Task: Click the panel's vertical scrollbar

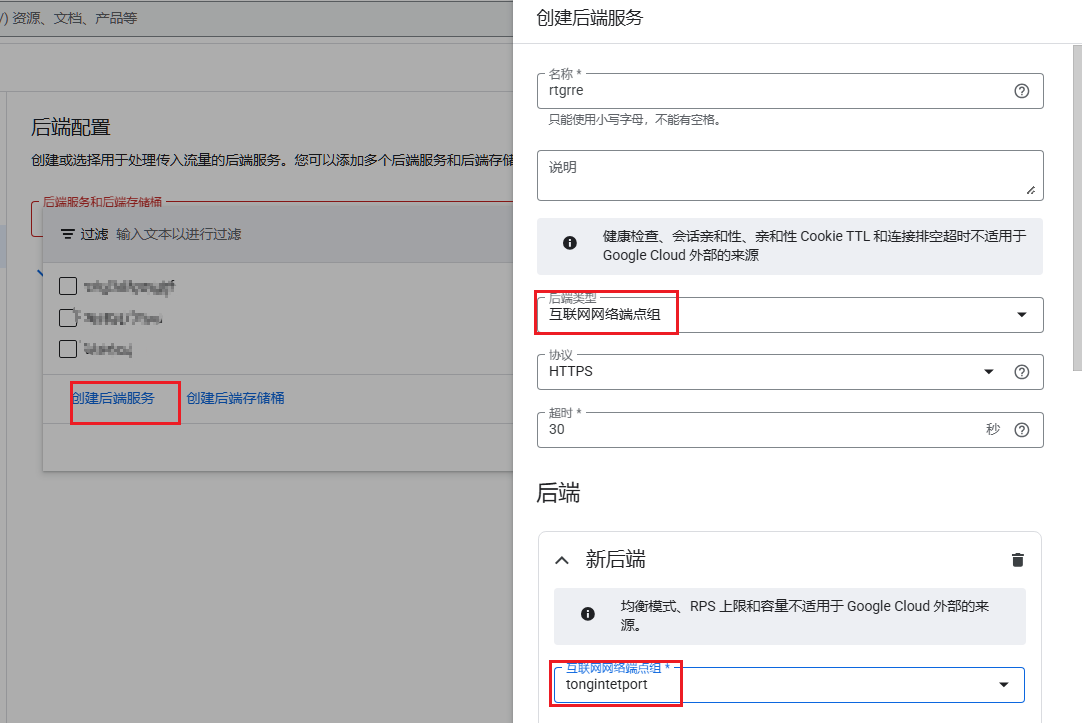Action: pyautogui.click(x=1076, y=200)
